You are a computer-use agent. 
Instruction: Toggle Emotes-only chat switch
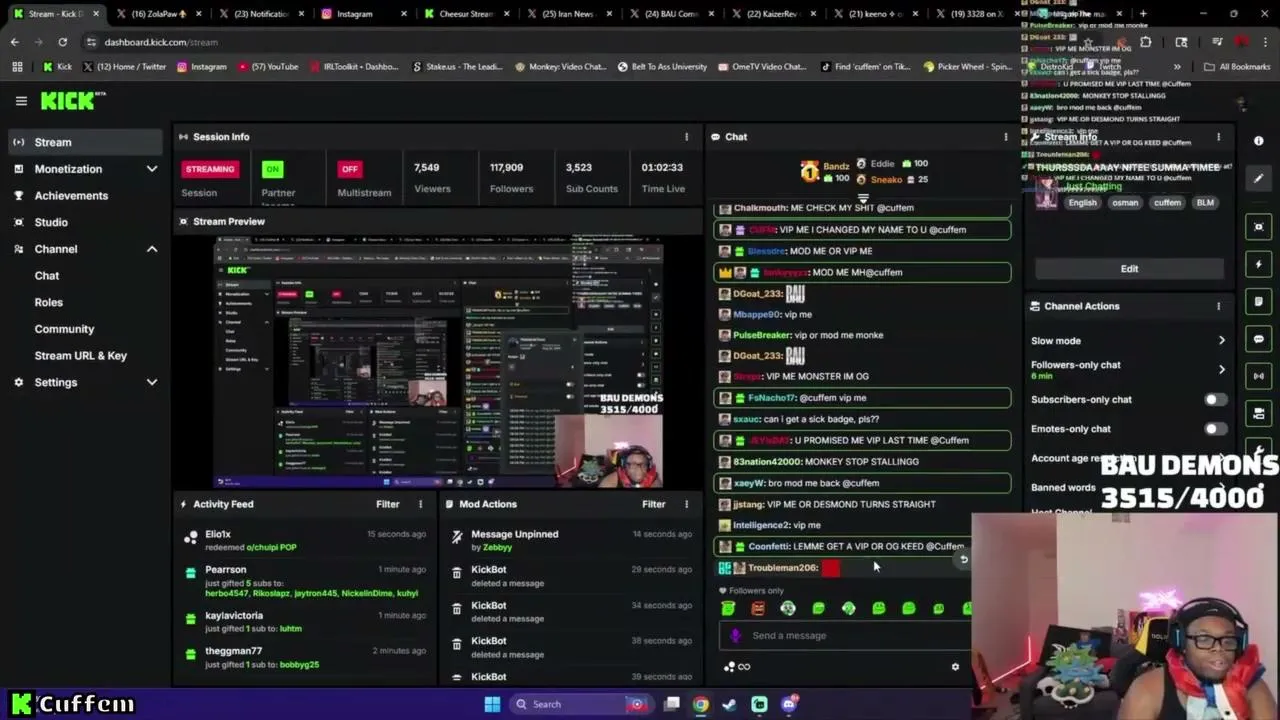[x=1215, y=429]
